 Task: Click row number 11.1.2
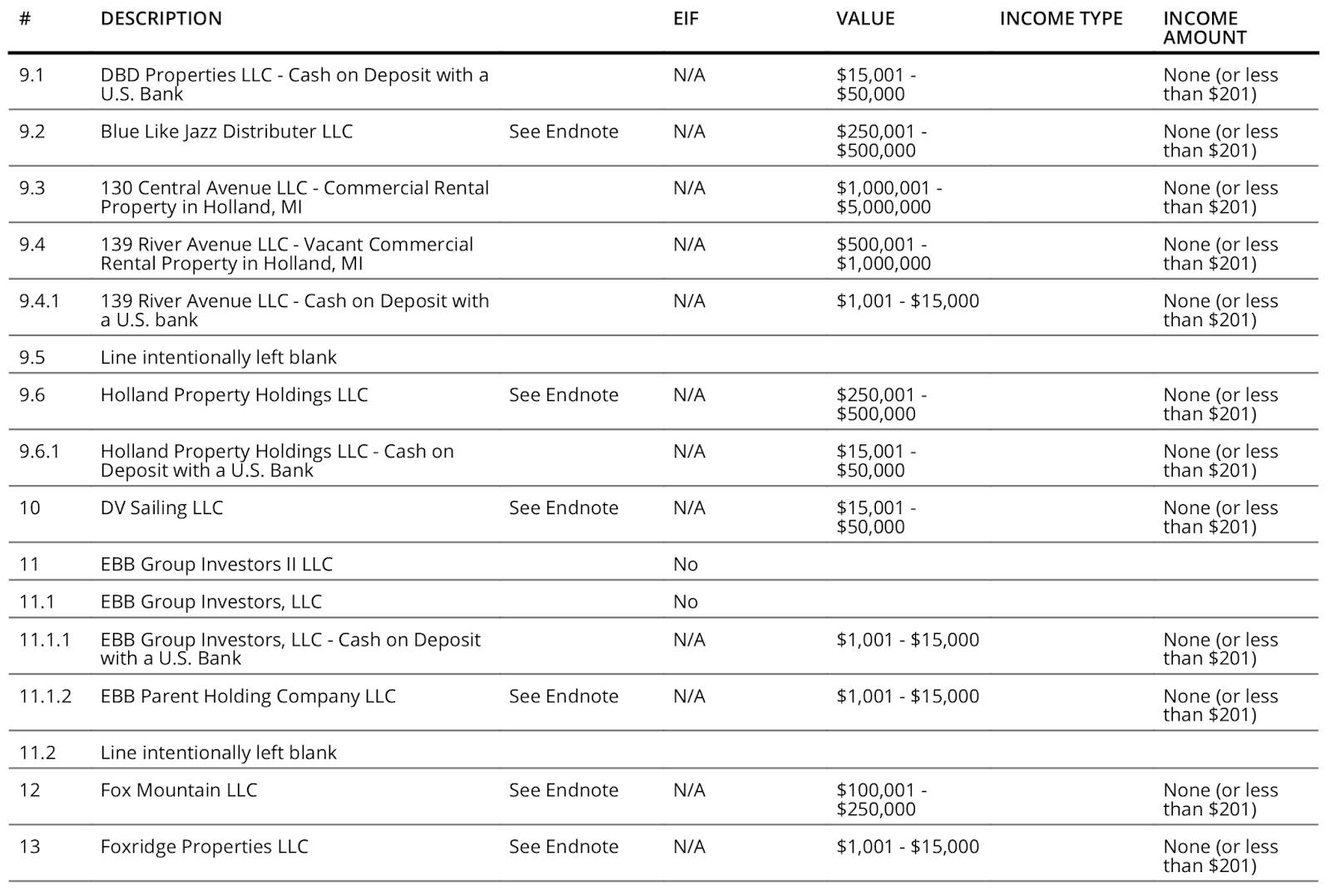[x=45, y=696]
